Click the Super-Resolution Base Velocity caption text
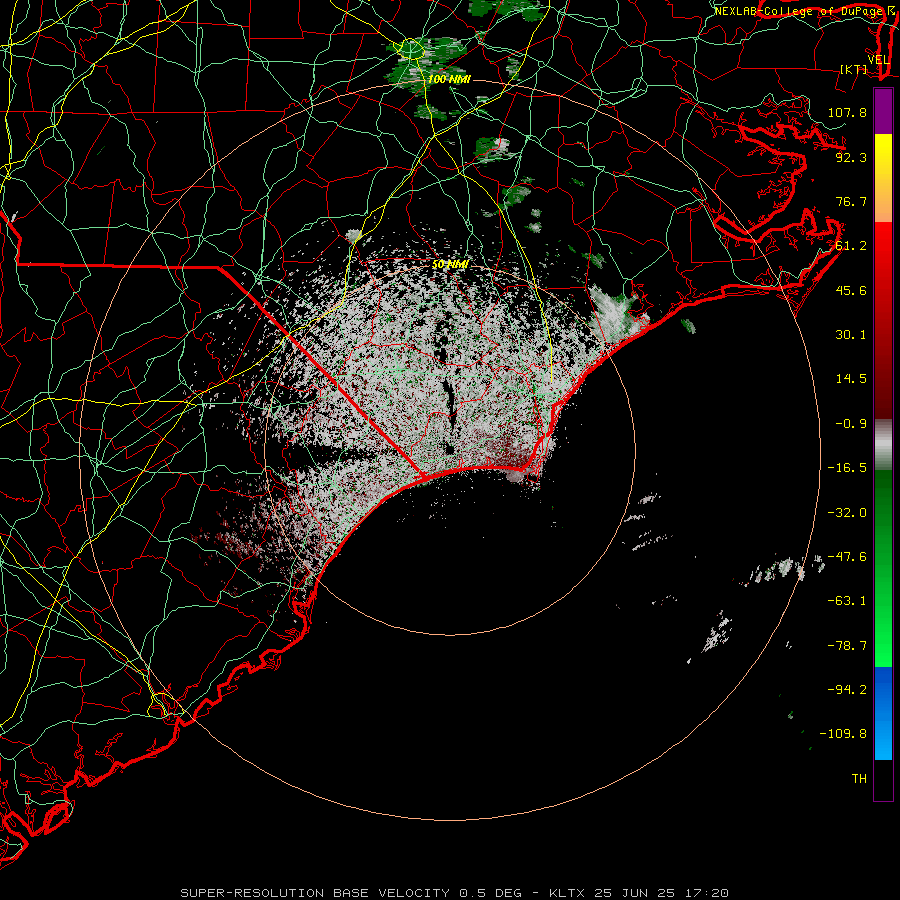The height and width of the screenshot is (900, 900). pos(455,893)
